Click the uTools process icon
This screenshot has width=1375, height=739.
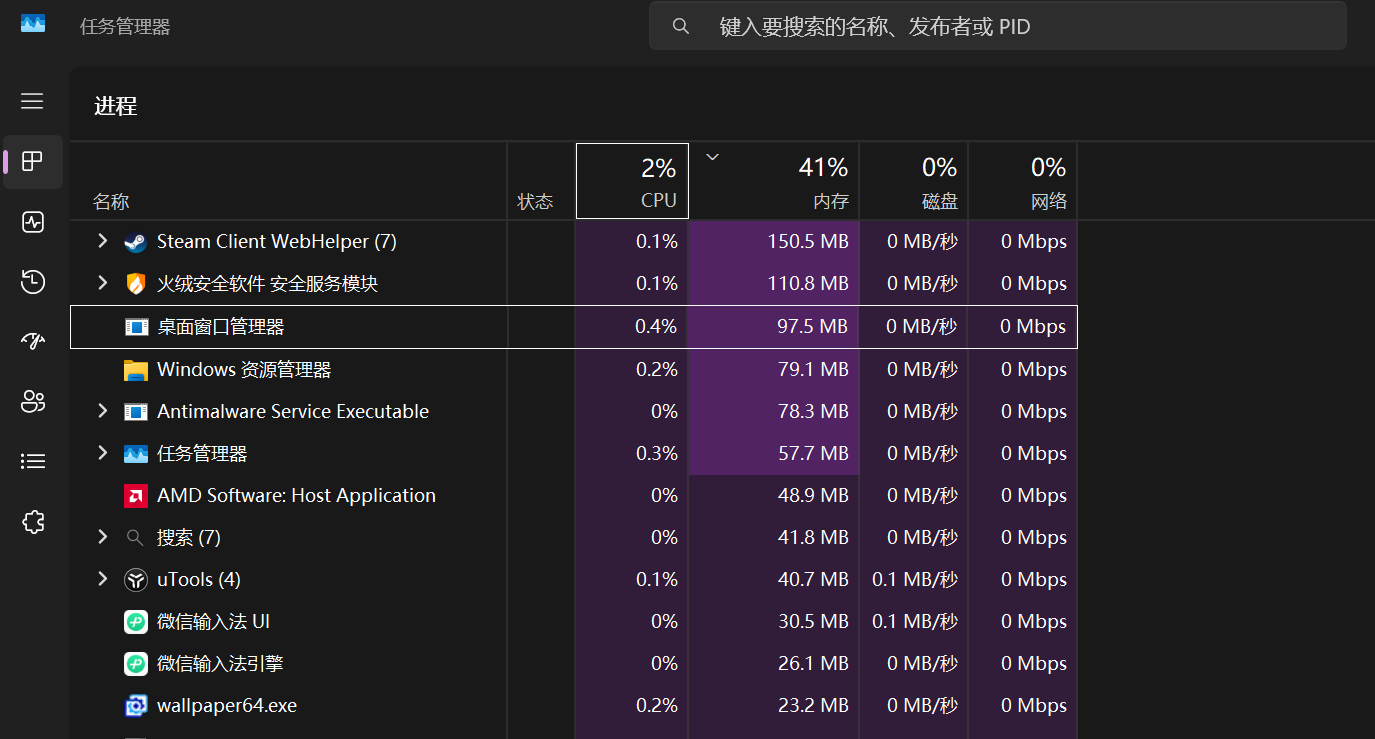point(136,580)
